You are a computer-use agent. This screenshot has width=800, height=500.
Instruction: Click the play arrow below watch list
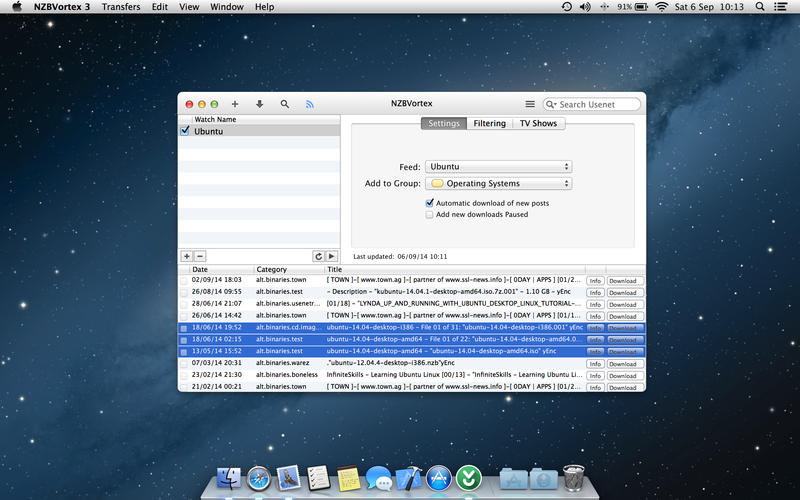[331, 257]
